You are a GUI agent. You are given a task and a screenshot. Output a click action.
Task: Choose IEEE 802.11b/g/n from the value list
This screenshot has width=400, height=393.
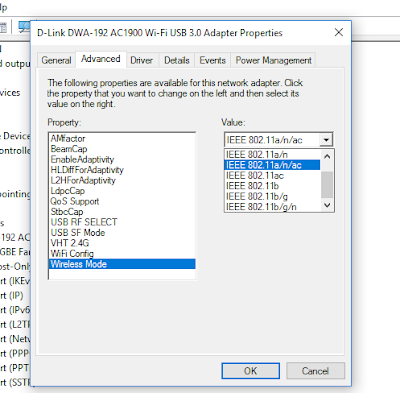pyautogui.click(x=272, y=207)
